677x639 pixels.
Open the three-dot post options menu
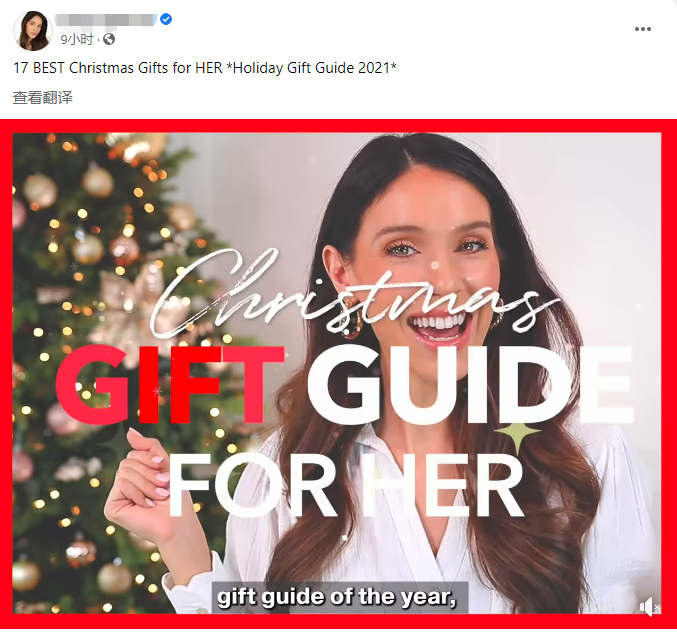coord(642,29)
